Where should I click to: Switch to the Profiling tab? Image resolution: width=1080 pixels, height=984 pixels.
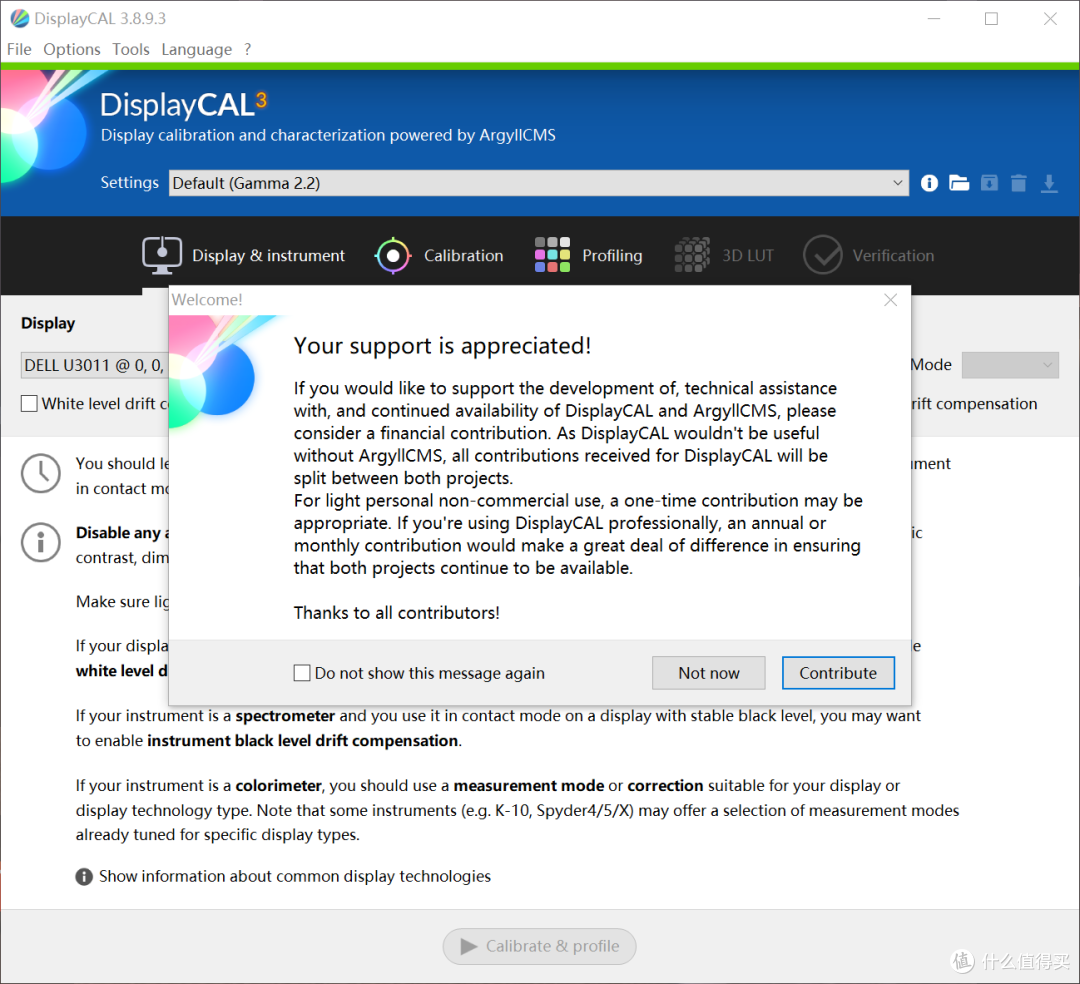point(589,255)
